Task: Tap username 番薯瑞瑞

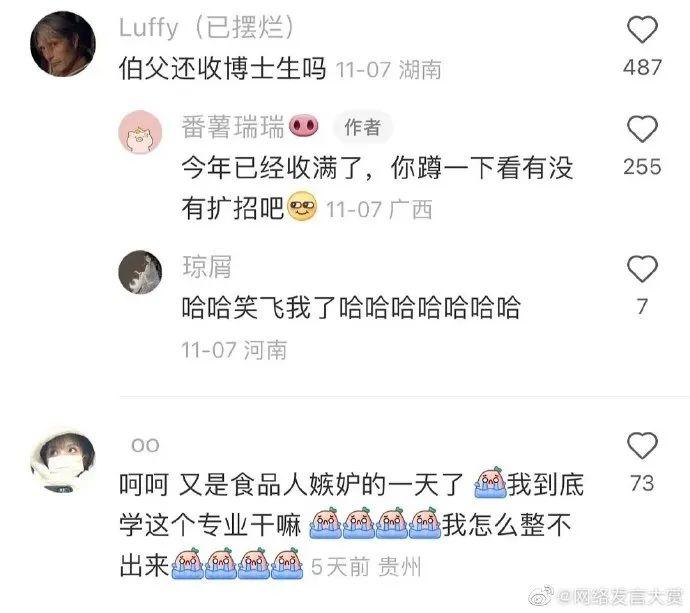Action: (233, 127)
